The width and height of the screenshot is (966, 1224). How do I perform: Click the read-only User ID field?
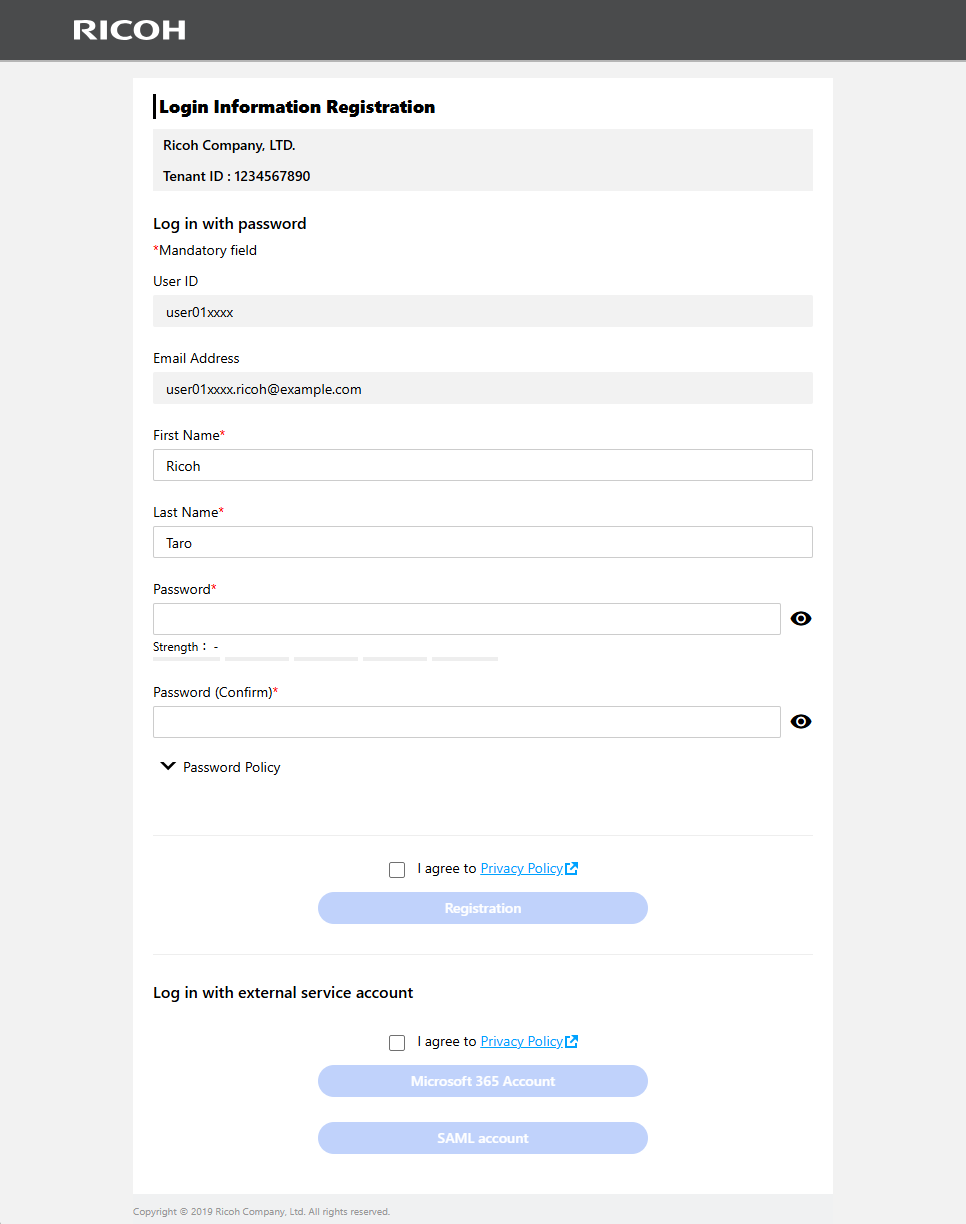[482, 312]
